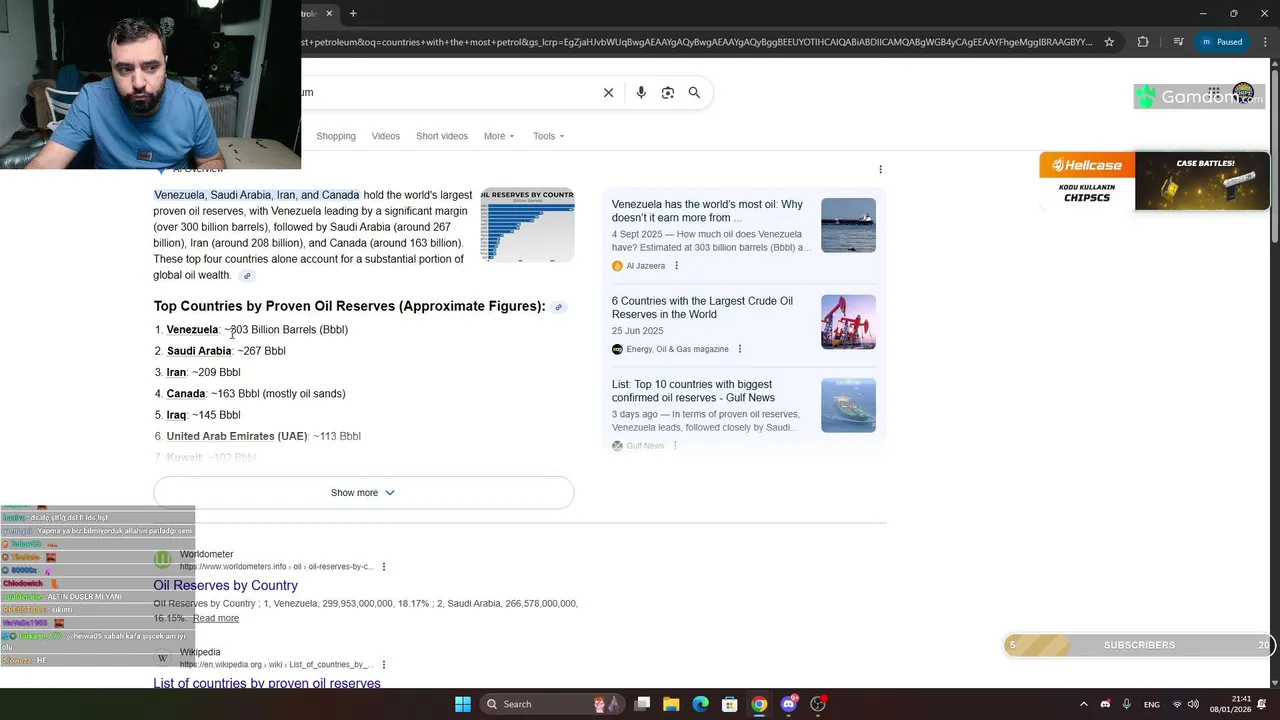Switch to Videos results tab

coord(386,136)
